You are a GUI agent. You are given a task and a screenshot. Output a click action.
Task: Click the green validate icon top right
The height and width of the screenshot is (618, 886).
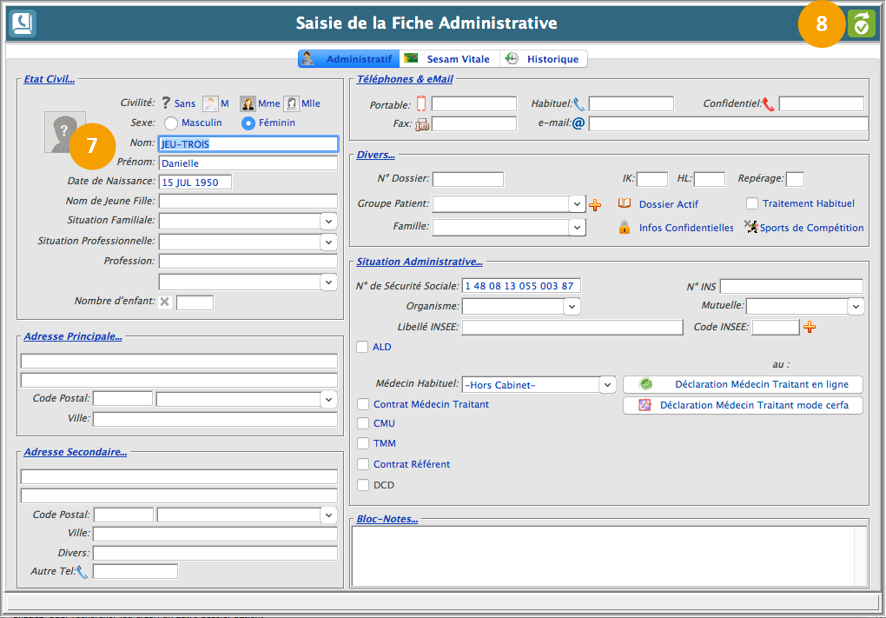(860, 24)
